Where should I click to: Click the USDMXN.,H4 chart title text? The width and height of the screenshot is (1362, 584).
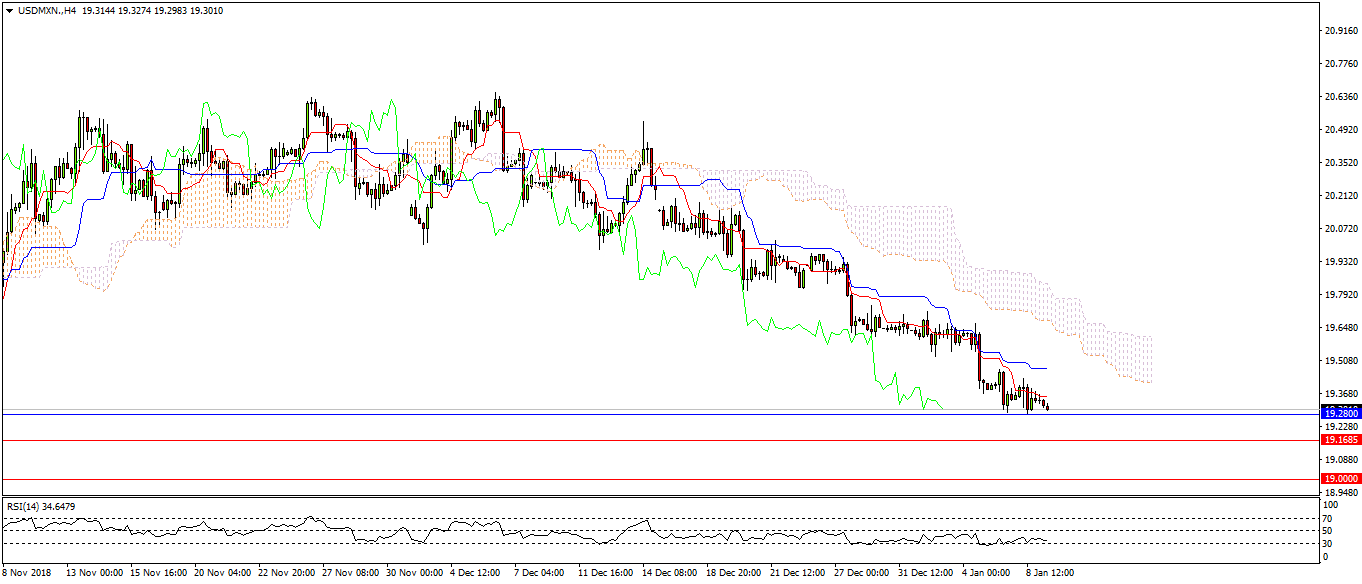click(x=48, y=10)
